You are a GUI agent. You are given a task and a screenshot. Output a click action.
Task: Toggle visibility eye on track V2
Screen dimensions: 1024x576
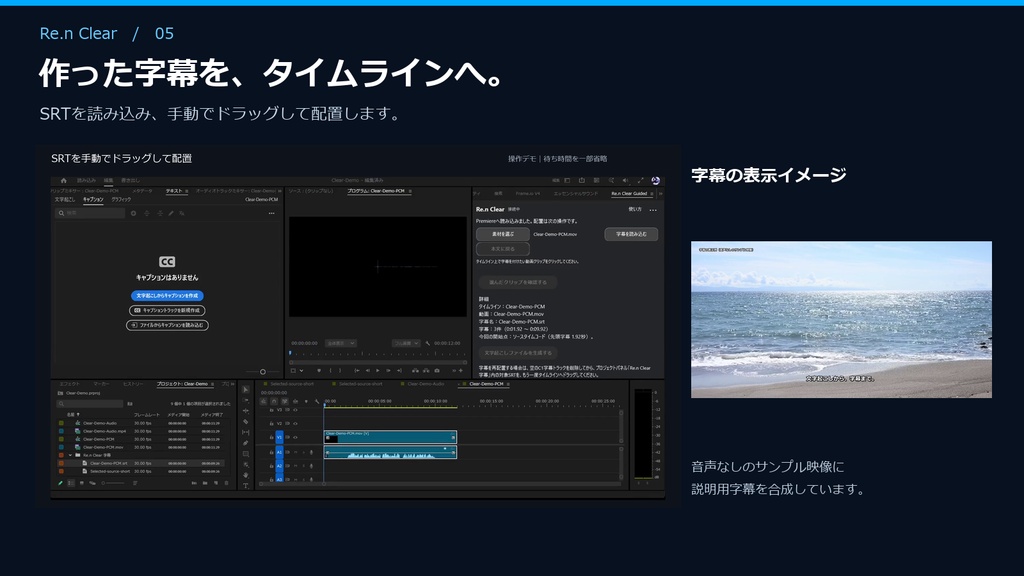295,423
